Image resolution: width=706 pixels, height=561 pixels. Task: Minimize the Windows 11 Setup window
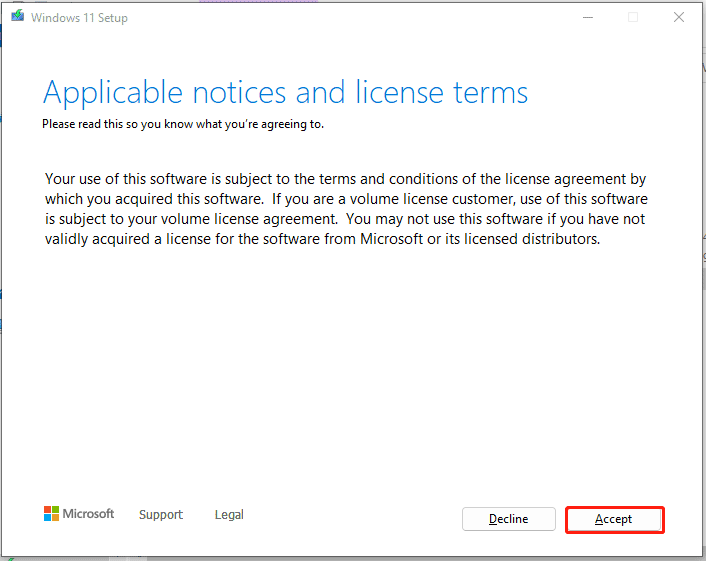(x=588, y=18)
